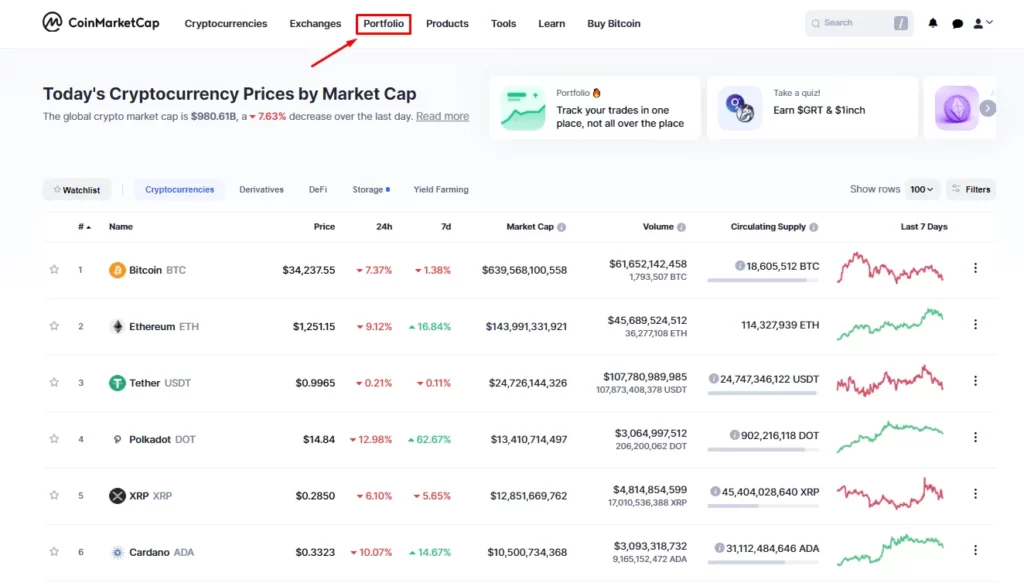The height and width of the screenshot is (586, 1024).
Task: Open the chat bubble icon
Action: coord(958,23)
